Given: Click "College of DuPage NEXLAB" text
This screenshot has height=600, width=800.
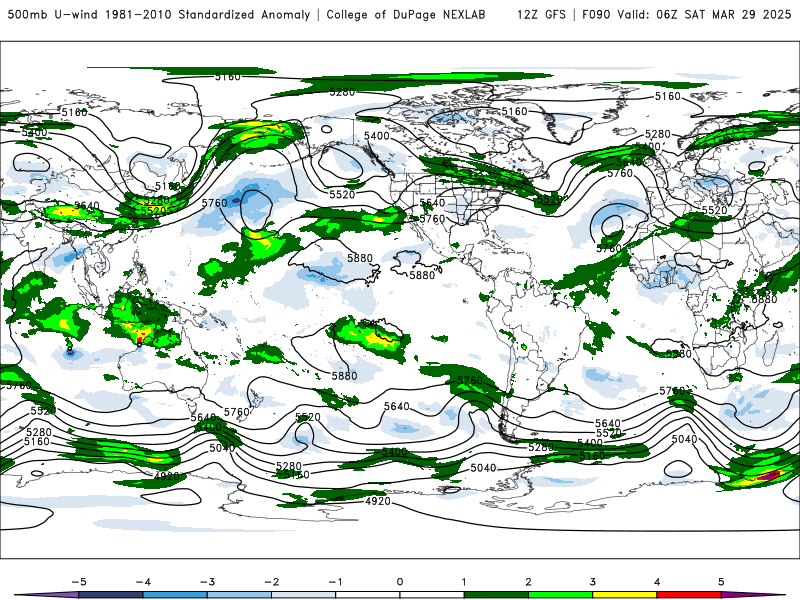Looking at the screenshot, I should [x=406, y=15].
